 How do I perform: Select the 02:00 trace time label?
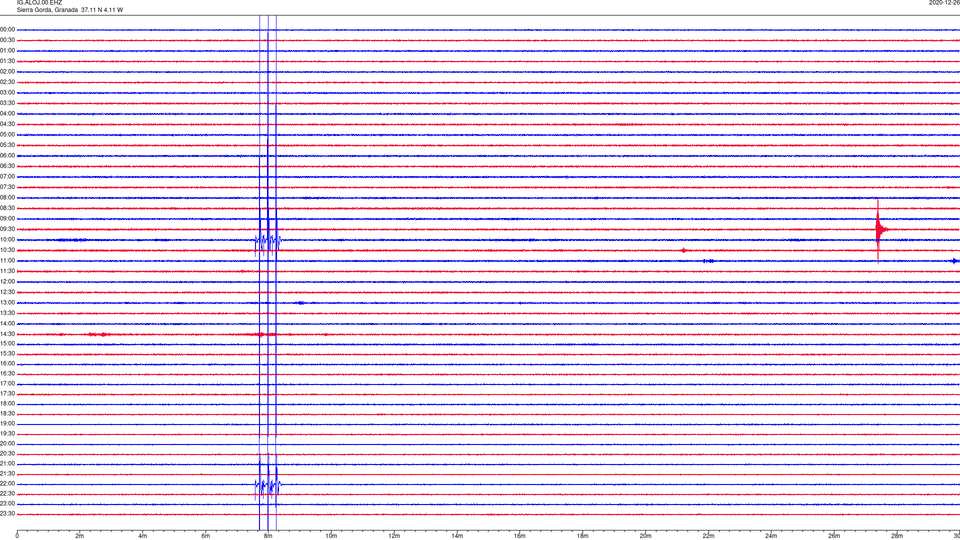click(7, 72)
